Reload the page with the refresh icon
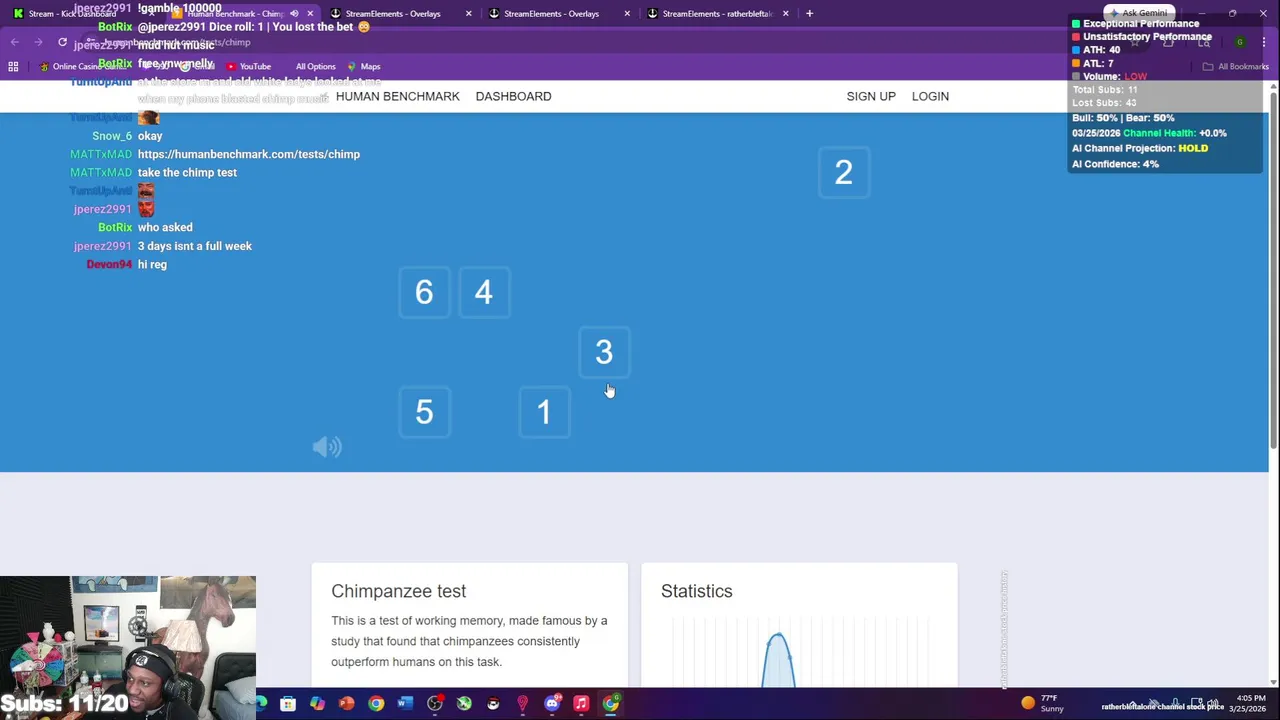 click(x=62, y=42)
